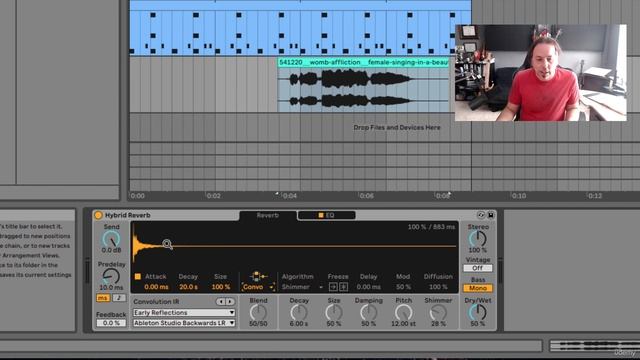Viewport: 640px width, 360px height.
Task: Open the EQ tab
Action: click(x=327, y=215)
